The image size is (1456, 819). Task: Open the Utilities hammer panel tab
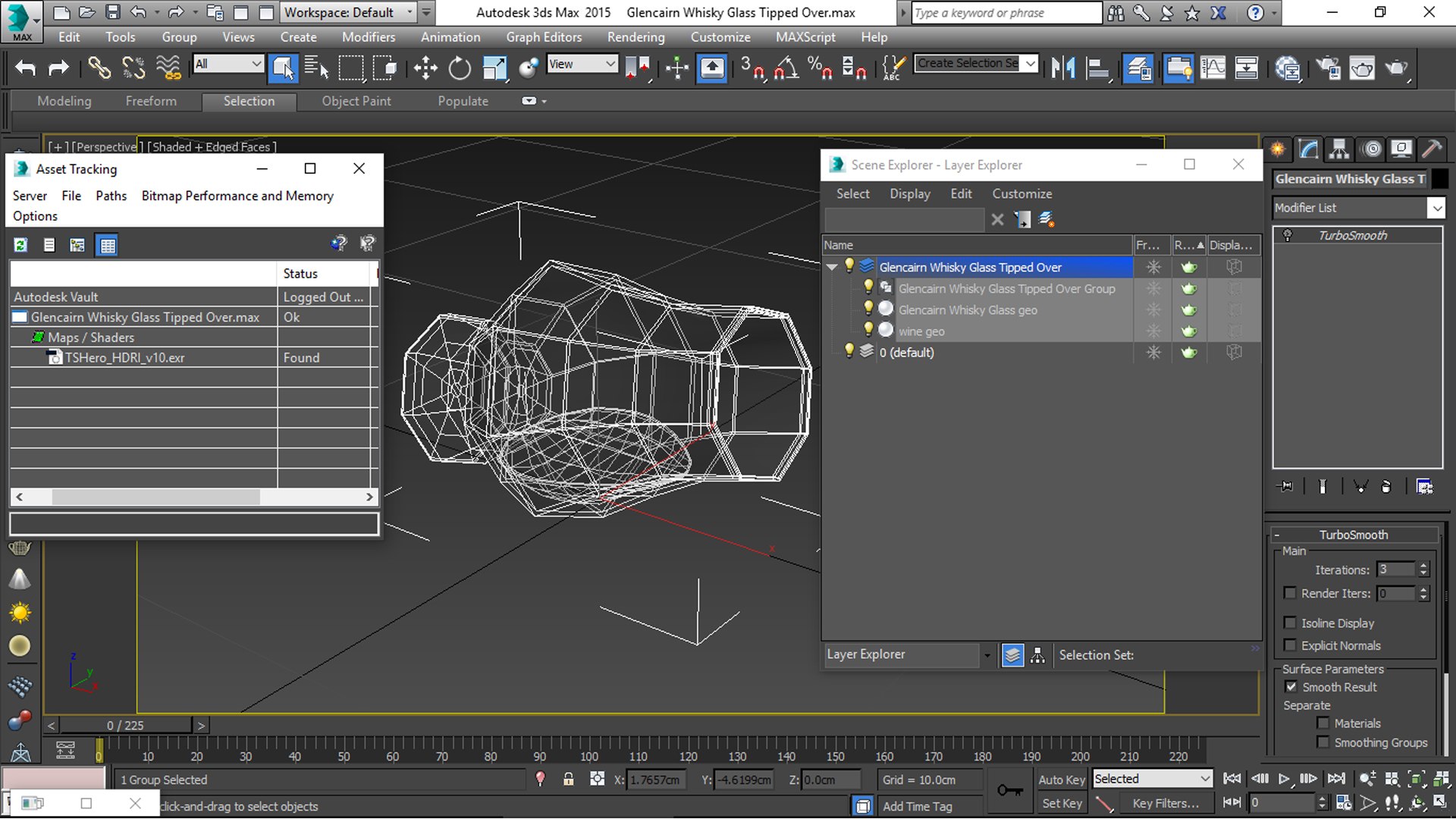(1431, 149)
